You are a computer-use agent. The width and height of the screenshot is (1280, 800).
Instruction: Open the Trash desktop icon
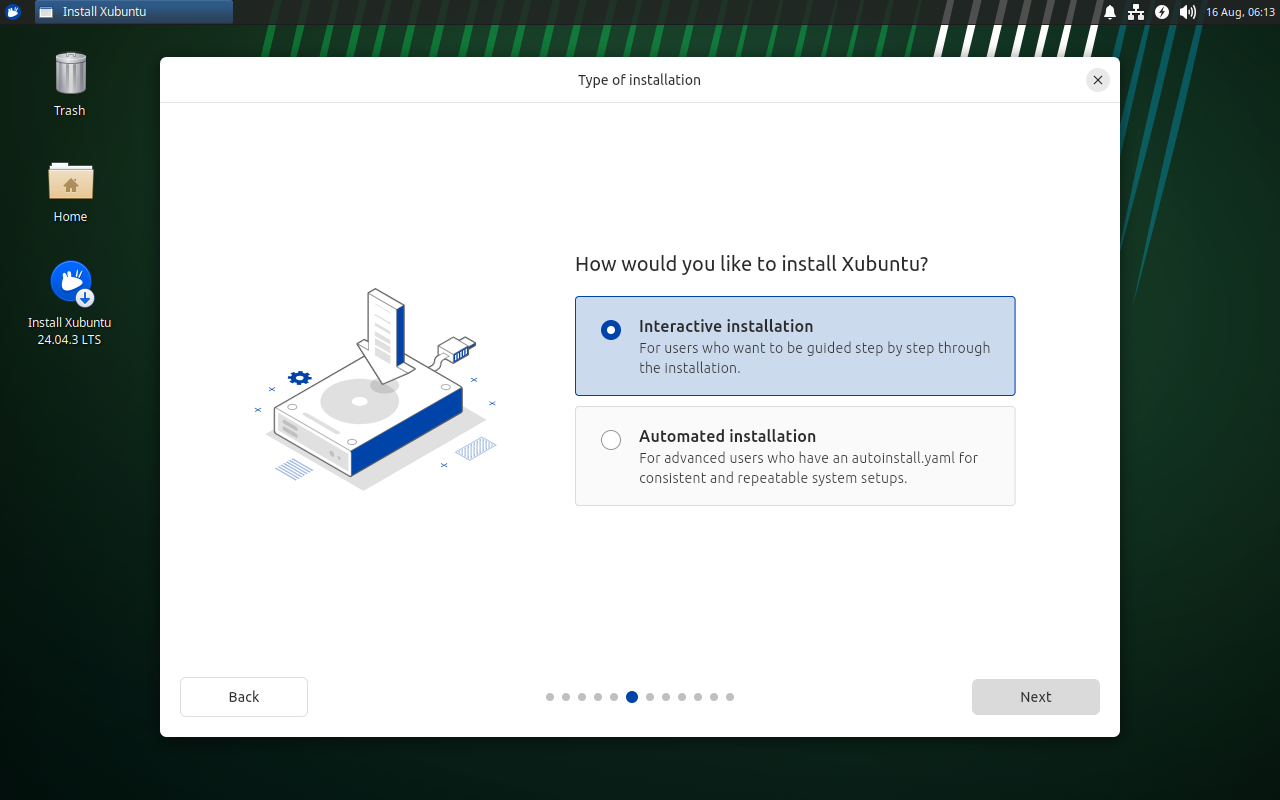tap(70, 74)
